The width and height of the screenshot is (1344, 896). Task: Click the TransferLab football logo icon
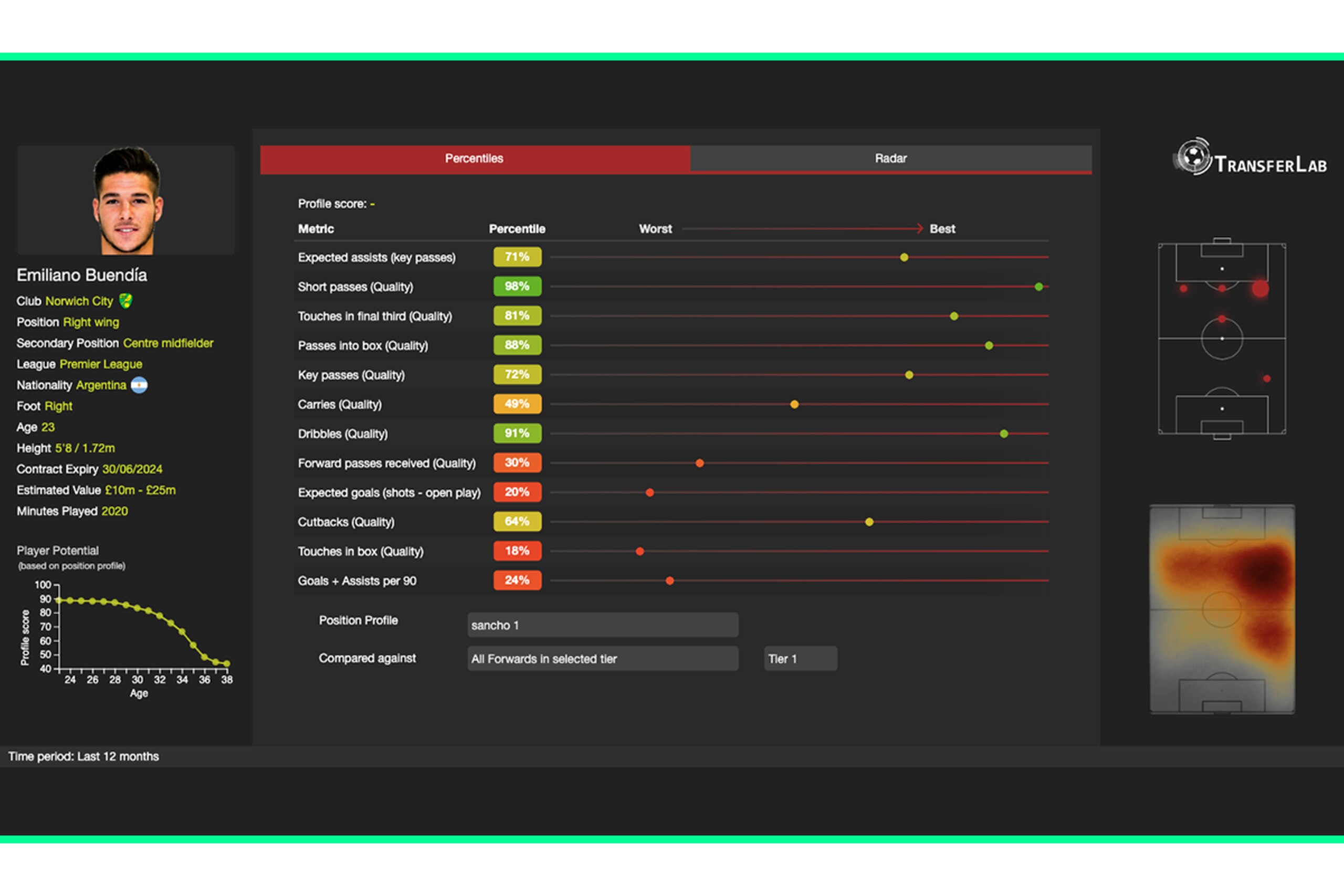[x=1193, y=156]
